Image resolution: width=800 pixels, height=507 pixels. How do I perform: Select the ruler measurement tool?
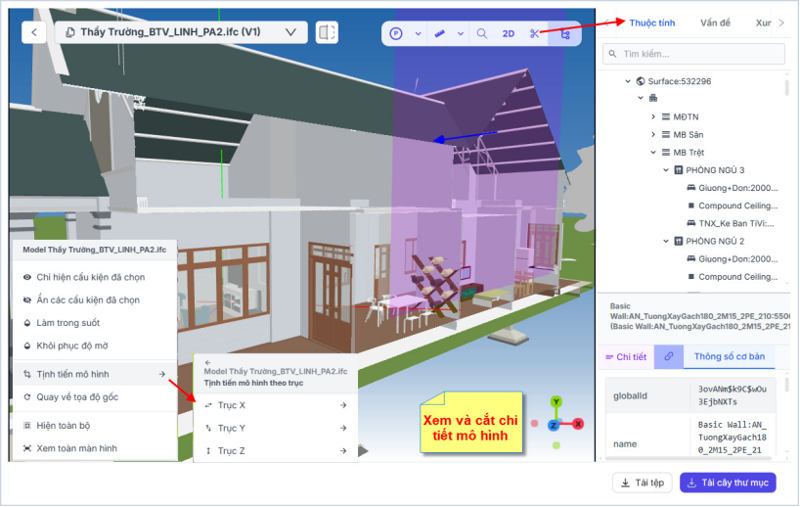coord(439,34)
